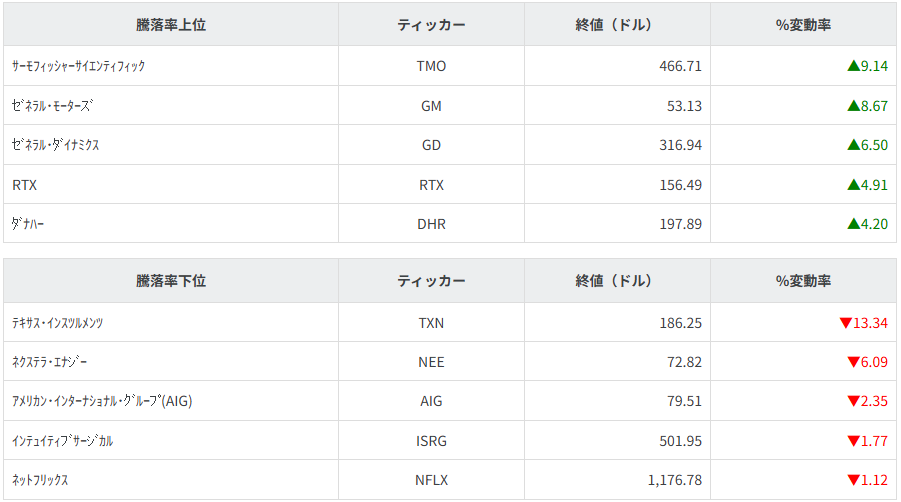The image size is (901, 502).
Task: Click the bottom table %変動率 header
Action: tap(803, 281)
